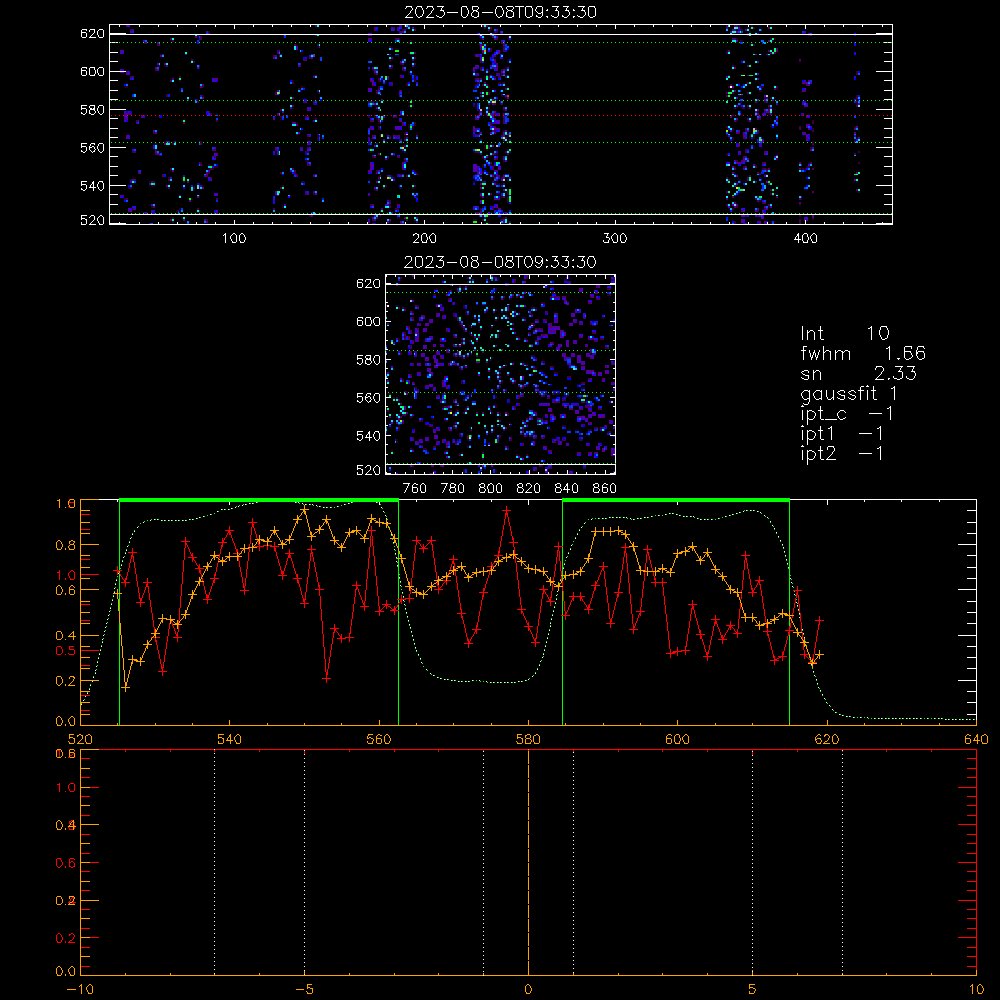Click x-axis tick 860 of middle image

coord(605,489)
